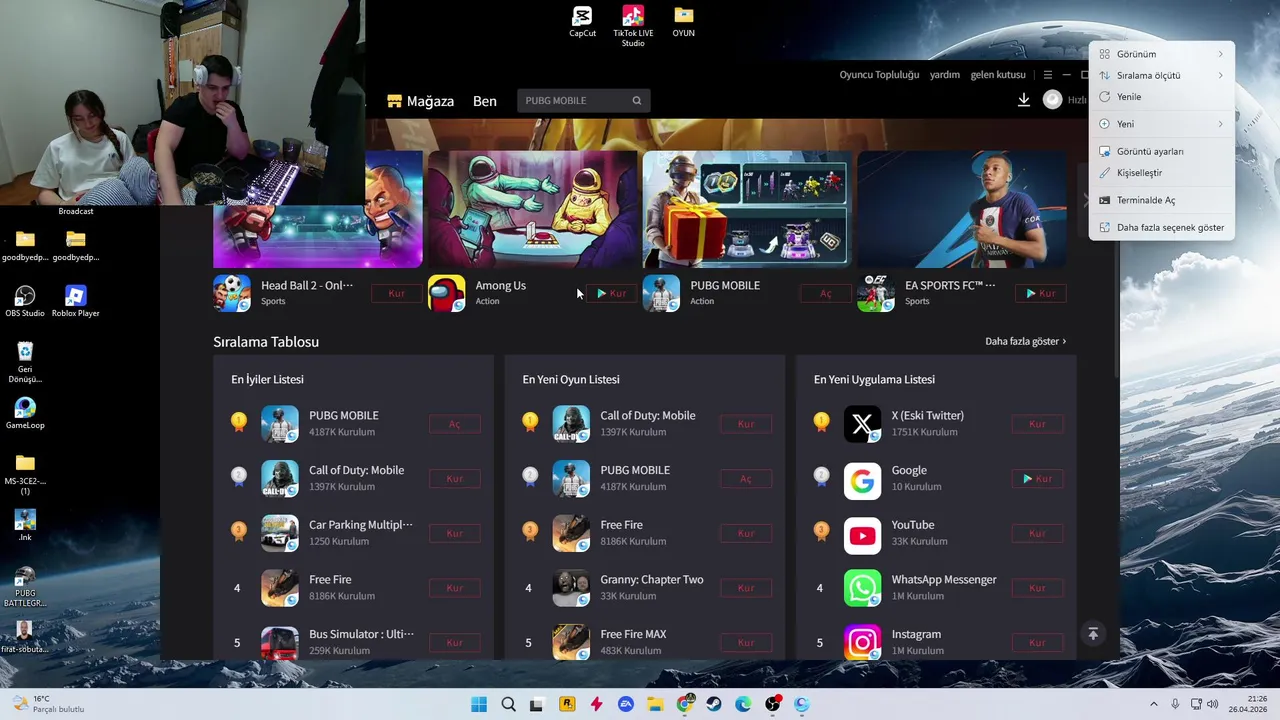Image resolution: width=1280 pixels, height=720 pixels.
Task: Click Aç button for PUBG MOBILE banner card
Action: [826, 293]
